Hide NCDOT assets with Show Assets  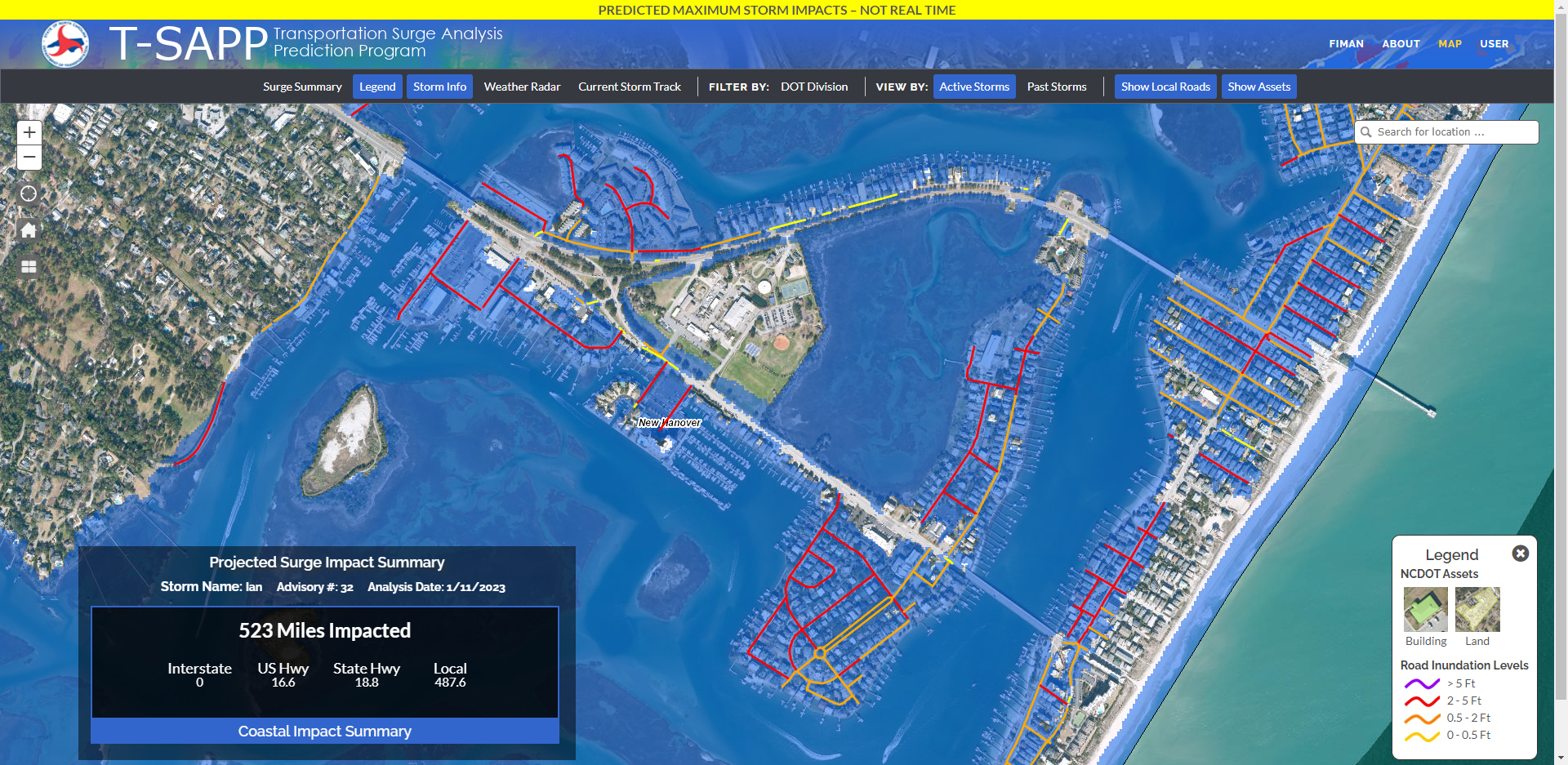pyautogui.click(x=1258, y=87)
